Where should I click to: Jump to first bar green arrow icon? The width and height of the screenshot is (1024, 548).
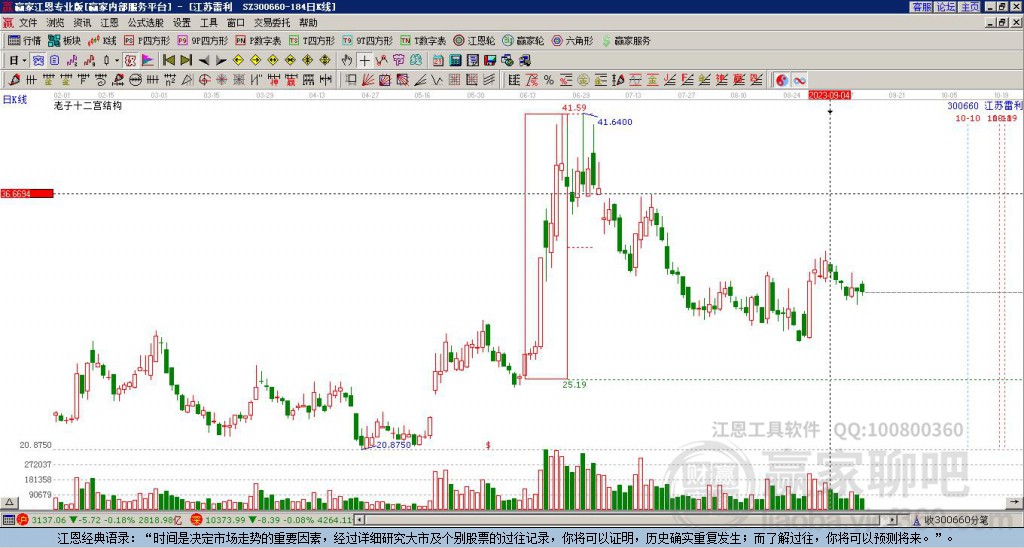(x=168, y=61)
